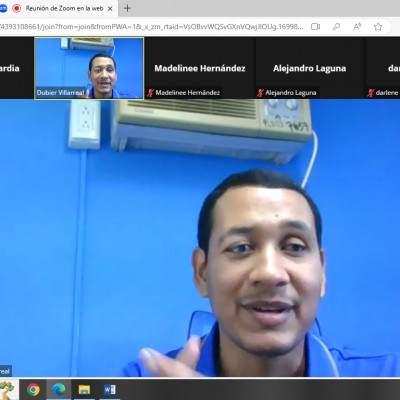Click Madelinee Hernández muted microphone icon

(x=150, y=93)
